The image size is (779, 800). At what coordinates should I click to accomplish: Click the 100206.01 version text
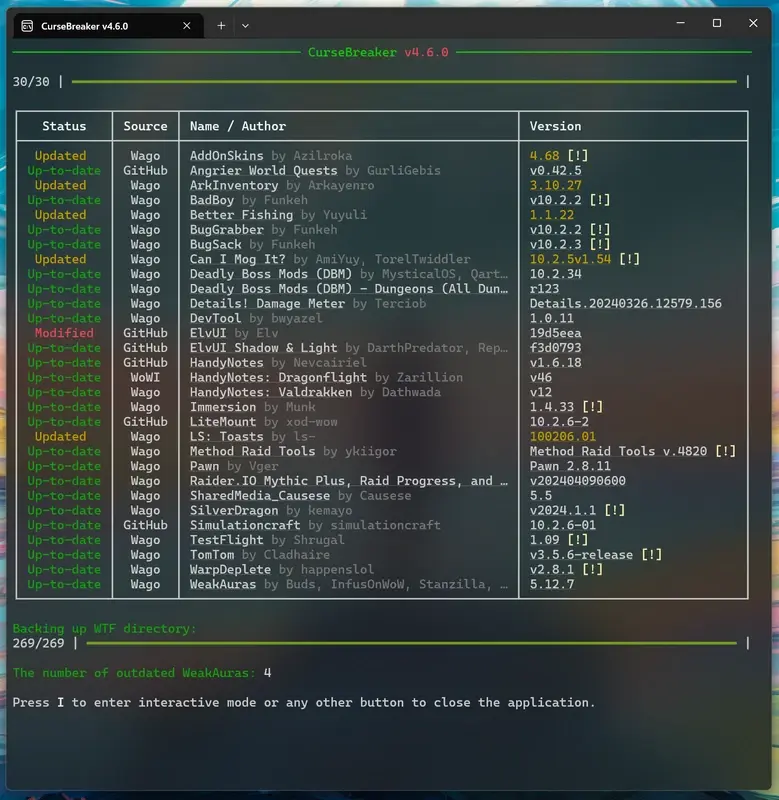click(563, 437)
